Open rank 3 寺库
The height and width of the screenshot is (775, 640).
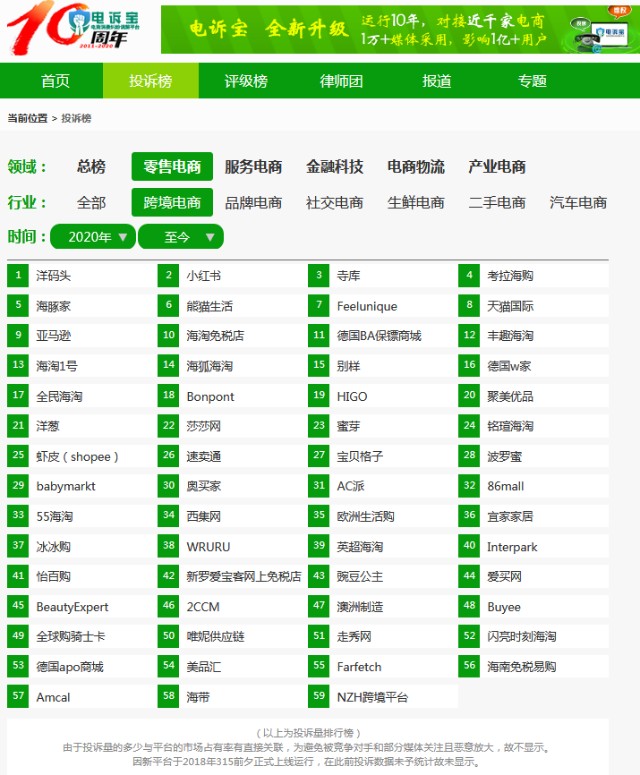click(x=383, y=275)
